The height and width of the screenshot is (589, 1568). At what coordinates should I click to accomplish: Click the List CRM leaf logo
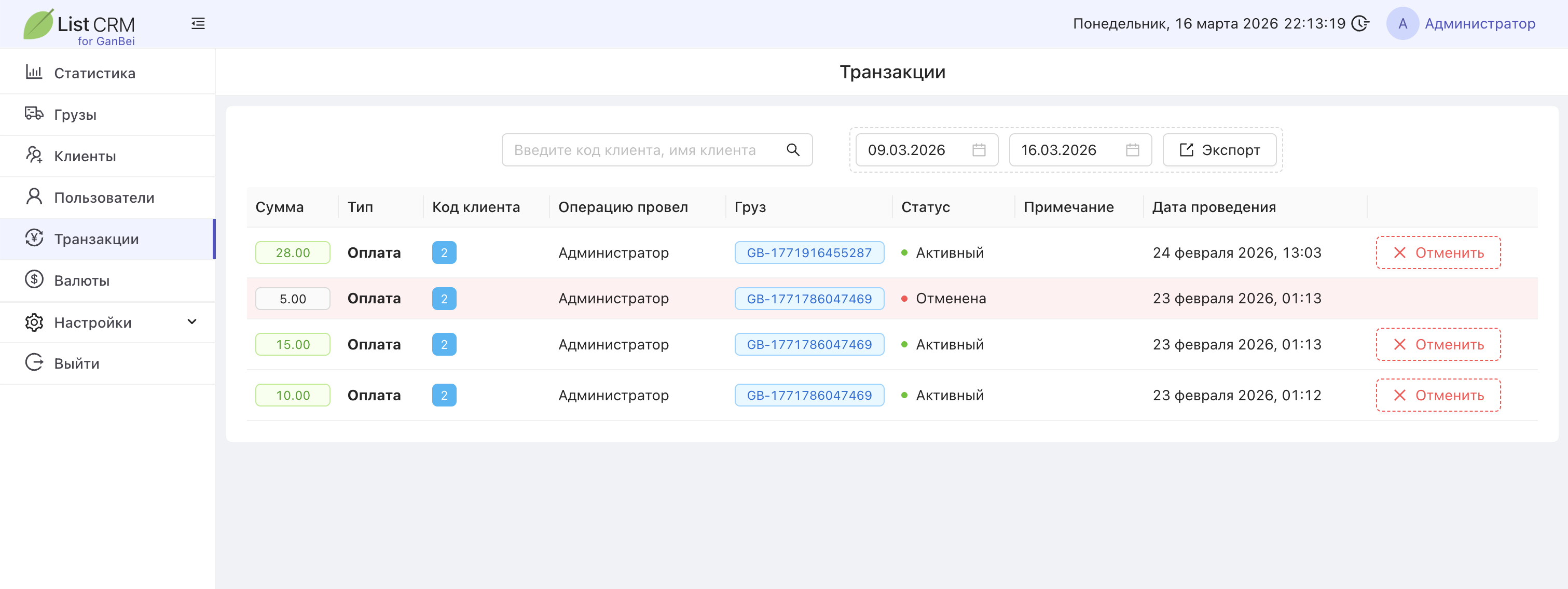pos(39,25)
